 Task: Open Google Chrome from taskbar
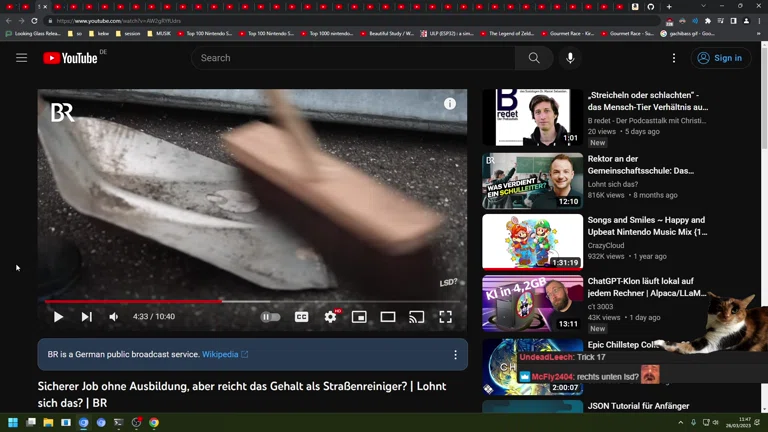(x=154, y=422)
